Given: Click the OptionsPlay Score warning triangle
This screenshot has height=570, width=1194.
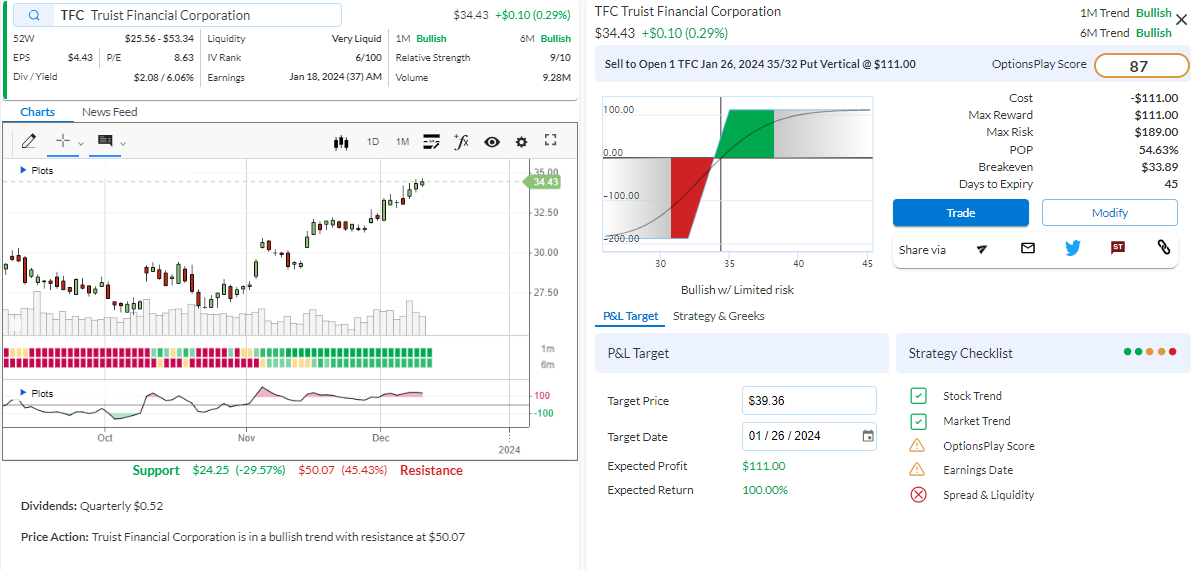Looking at the screenshot, I should (x=918, y=445).
